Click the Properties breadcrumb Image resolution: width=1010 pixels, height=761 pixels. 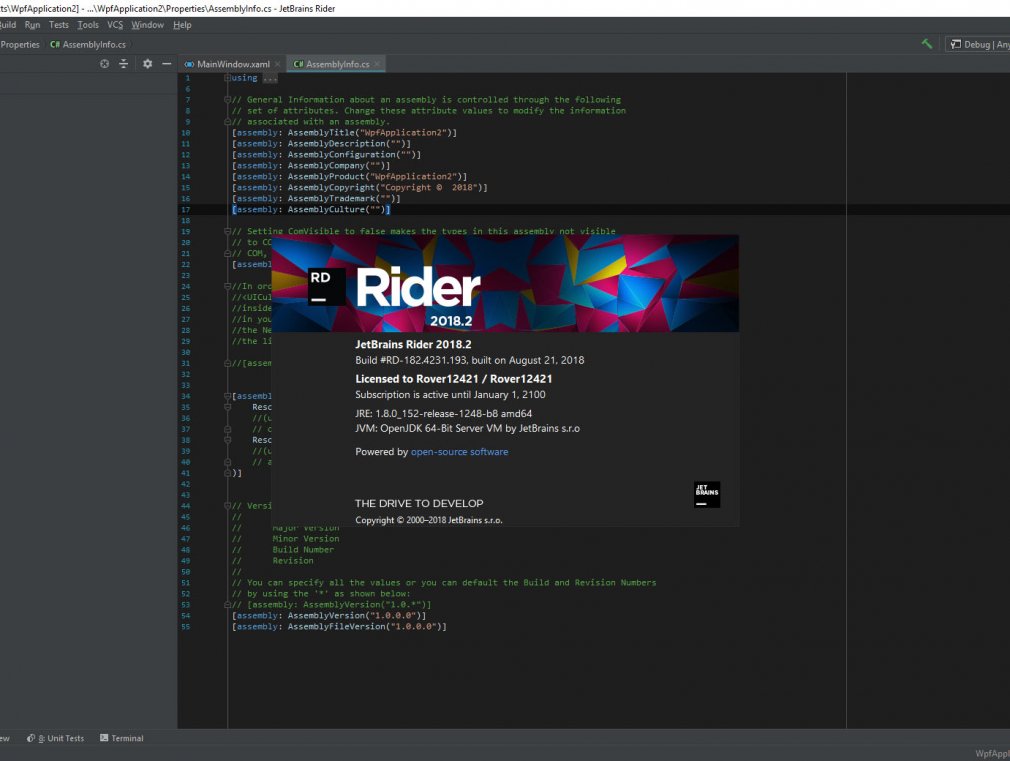pyautogui.click(x=20, y=44)
